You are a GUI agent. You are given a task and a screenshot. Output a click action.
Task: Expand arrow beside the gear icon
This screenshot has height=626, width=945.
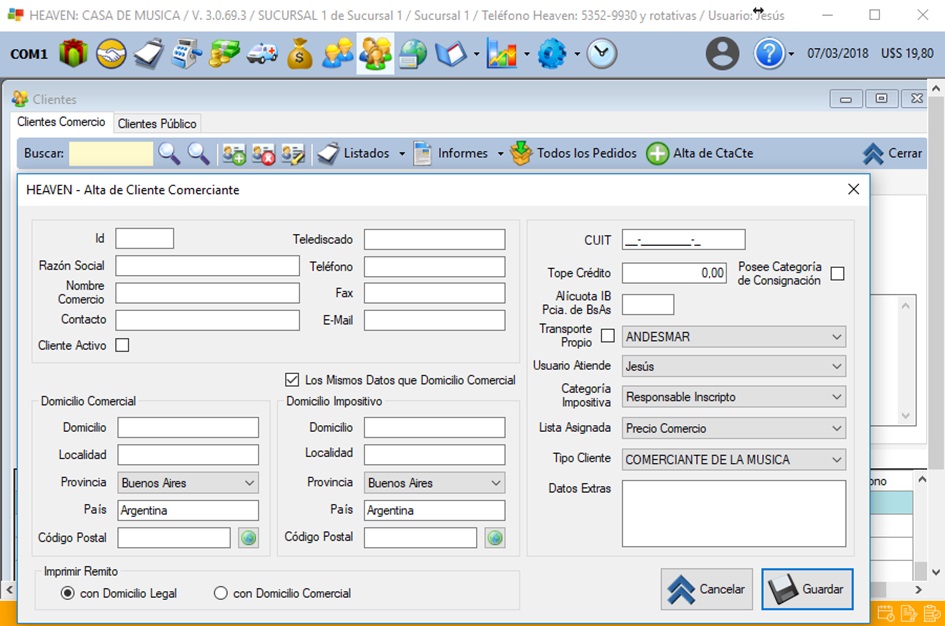click(576, 54)
